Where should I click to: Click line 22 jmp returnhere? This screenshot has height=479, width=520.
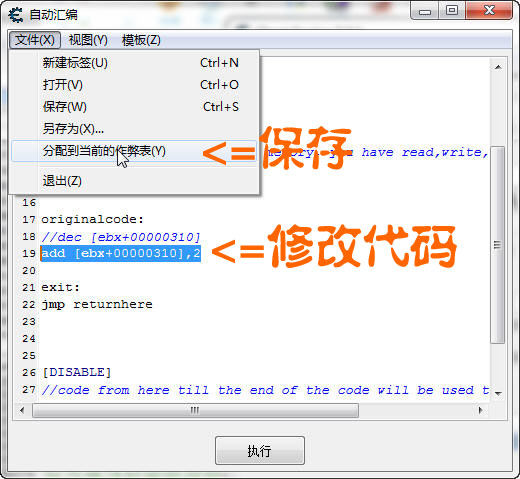point(97,304)
